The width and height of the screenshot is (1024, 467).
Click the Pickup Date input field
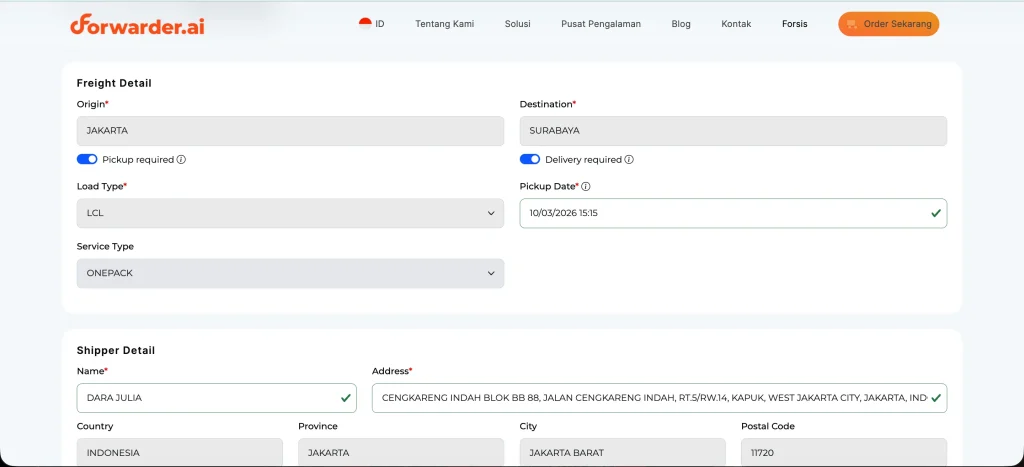[733, 213]
